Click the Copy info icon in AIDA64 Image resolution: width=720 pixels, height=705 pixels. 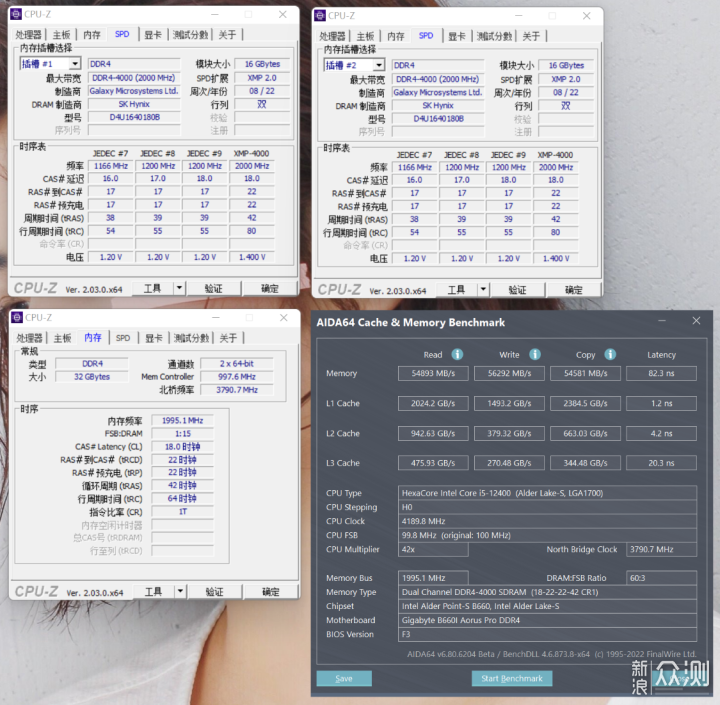tap(610, 354)
